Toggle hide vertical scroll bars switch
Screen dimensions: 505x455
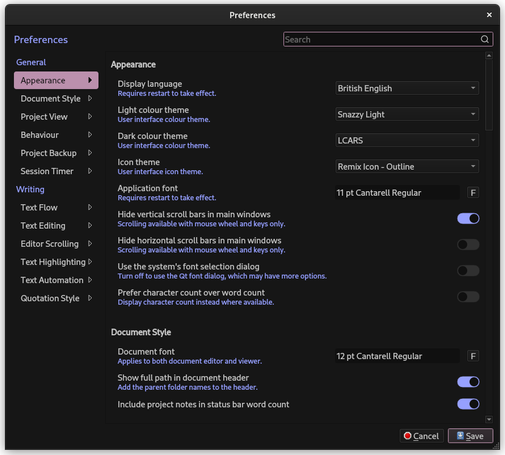pyautogui.click(x=468, y=219)
